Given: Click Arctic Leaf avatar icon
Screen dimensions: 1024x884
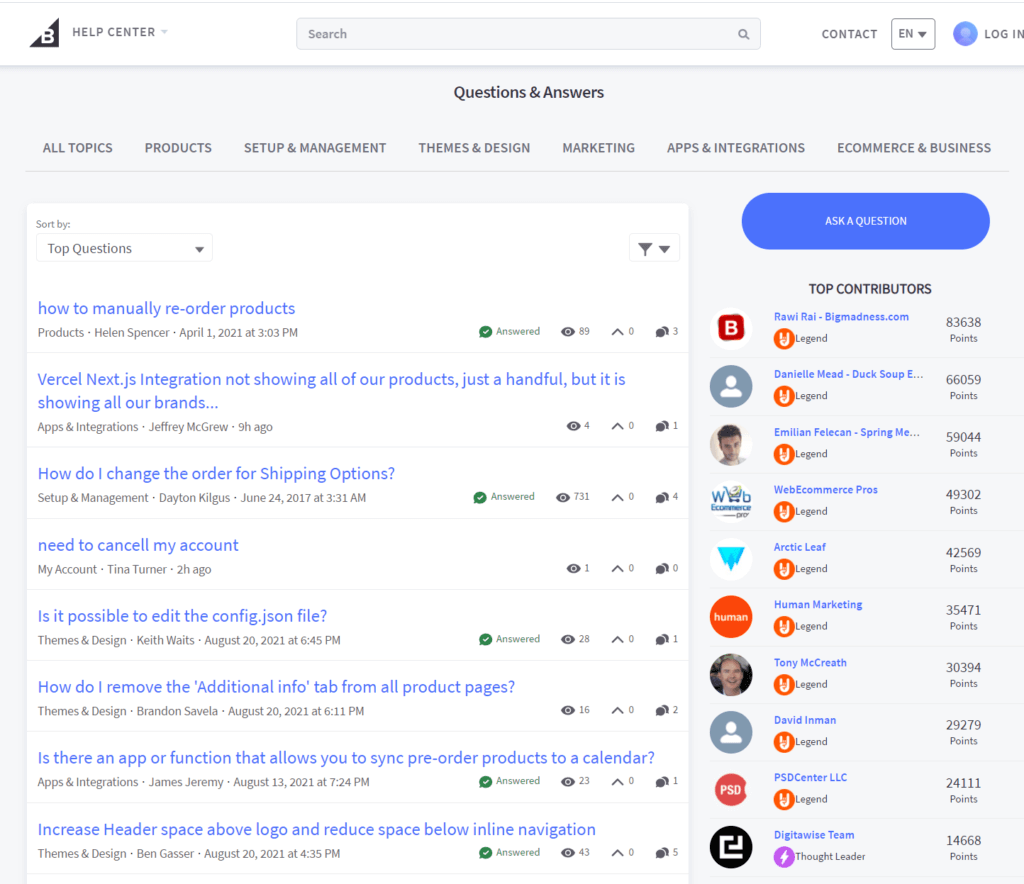Looking at the screenshot, I should [731, 560].
